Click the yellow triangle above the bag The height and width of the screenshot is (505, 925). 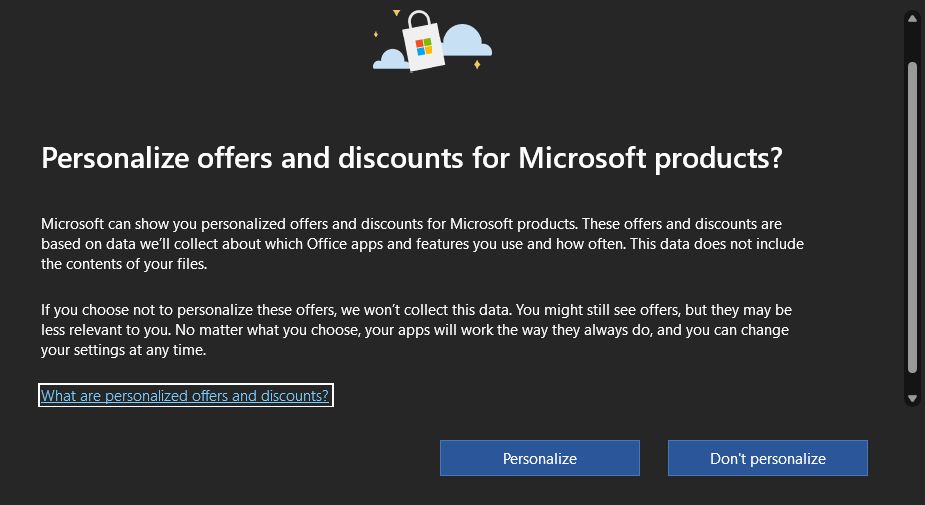[396, 12]
